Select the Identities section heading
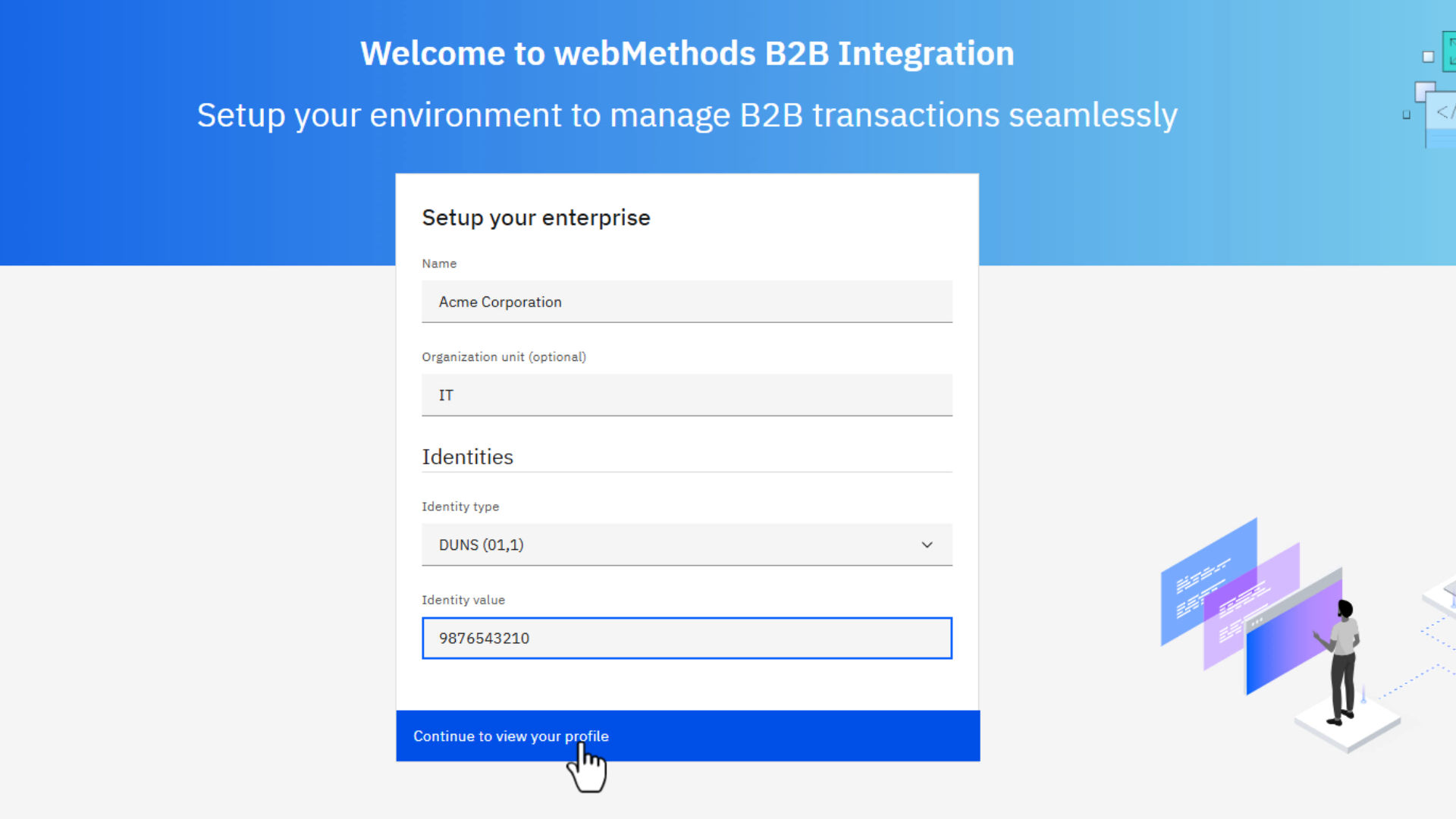 pyautogui.click(x=467, y=457)
